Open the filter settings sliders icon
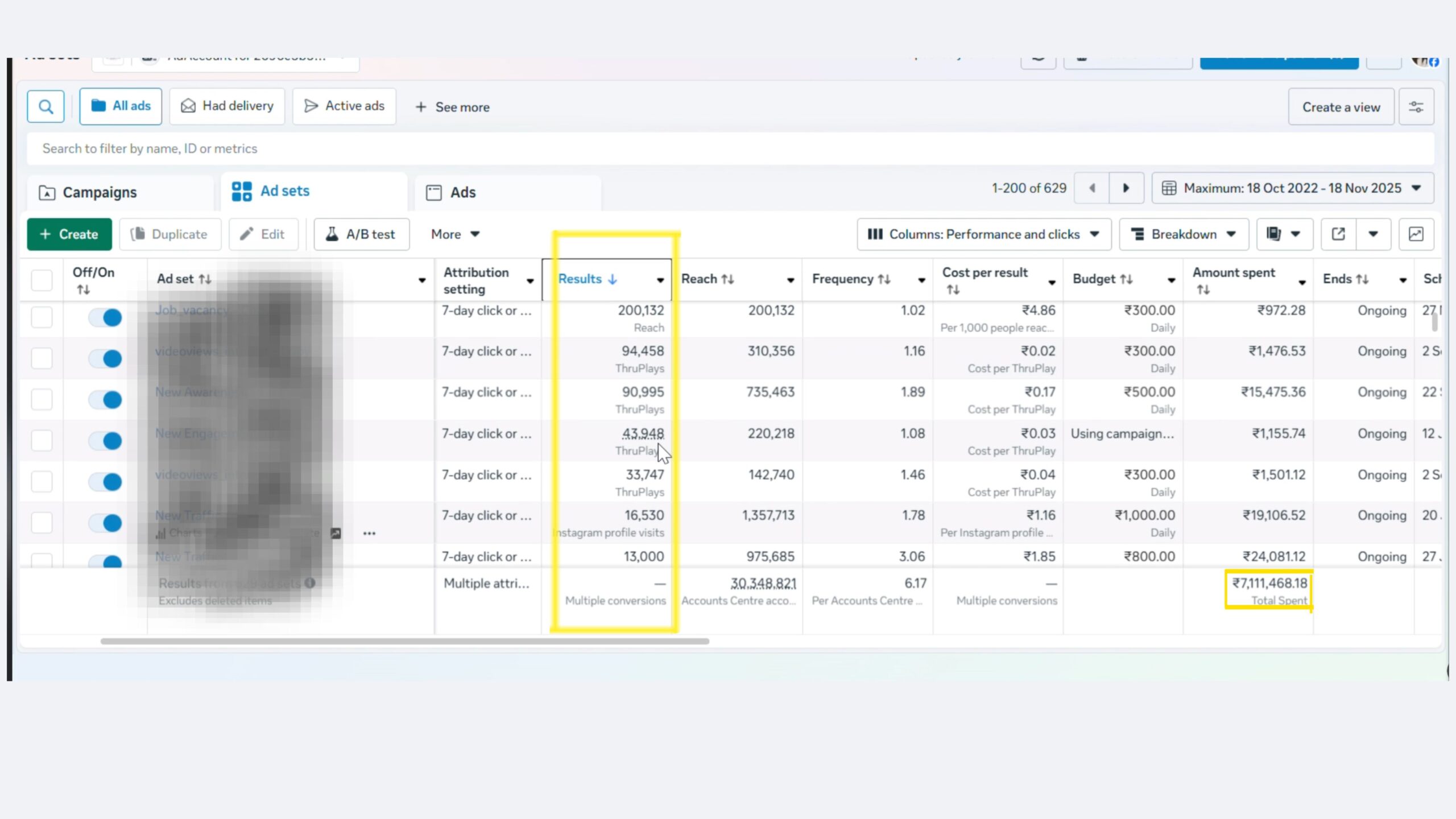The width and height of the screenshot is (1456, 819). (x=1416, y=107)
